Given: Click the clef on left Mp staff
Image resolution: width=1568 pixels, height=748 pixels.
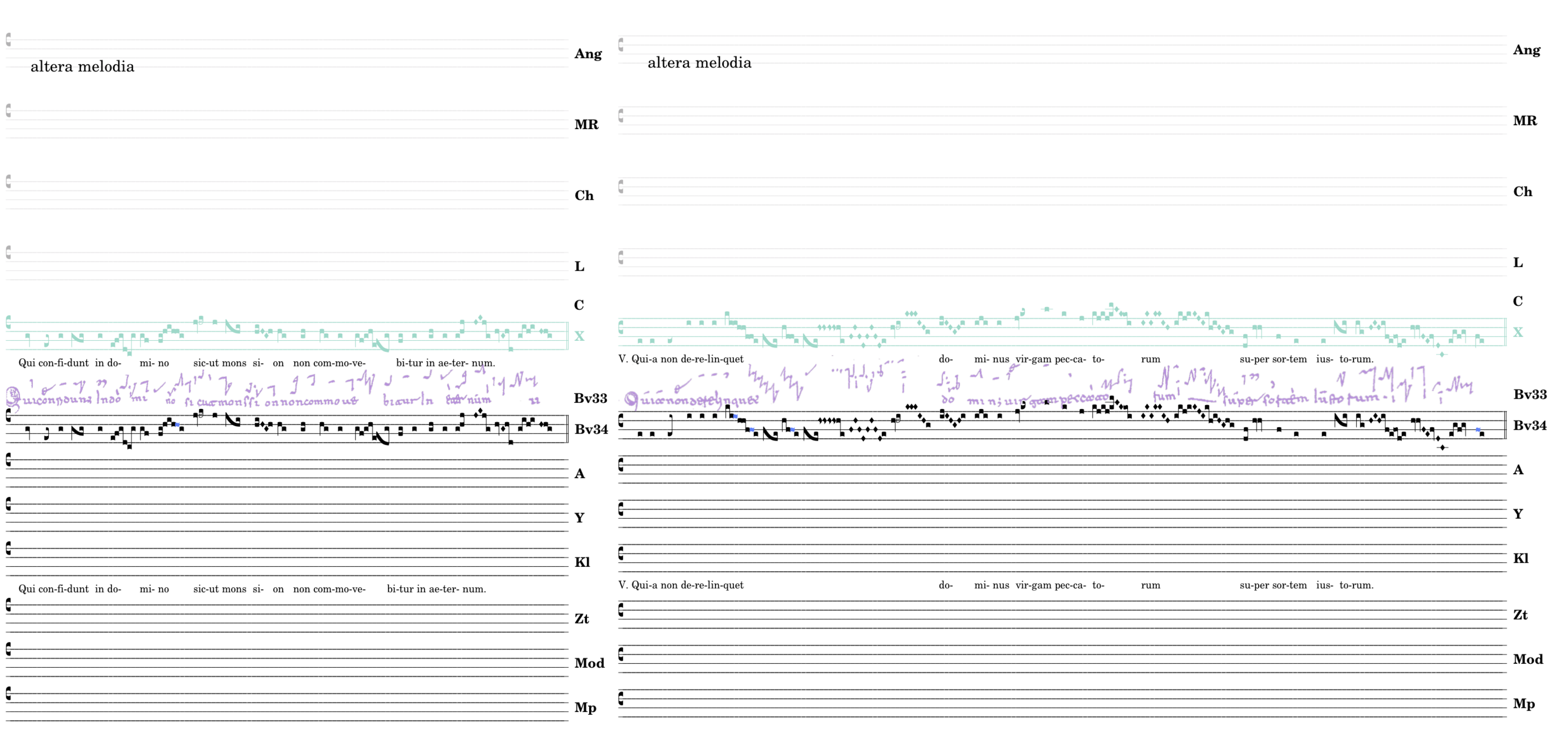Looking at the screenshot, I should [x=9, y=694].
